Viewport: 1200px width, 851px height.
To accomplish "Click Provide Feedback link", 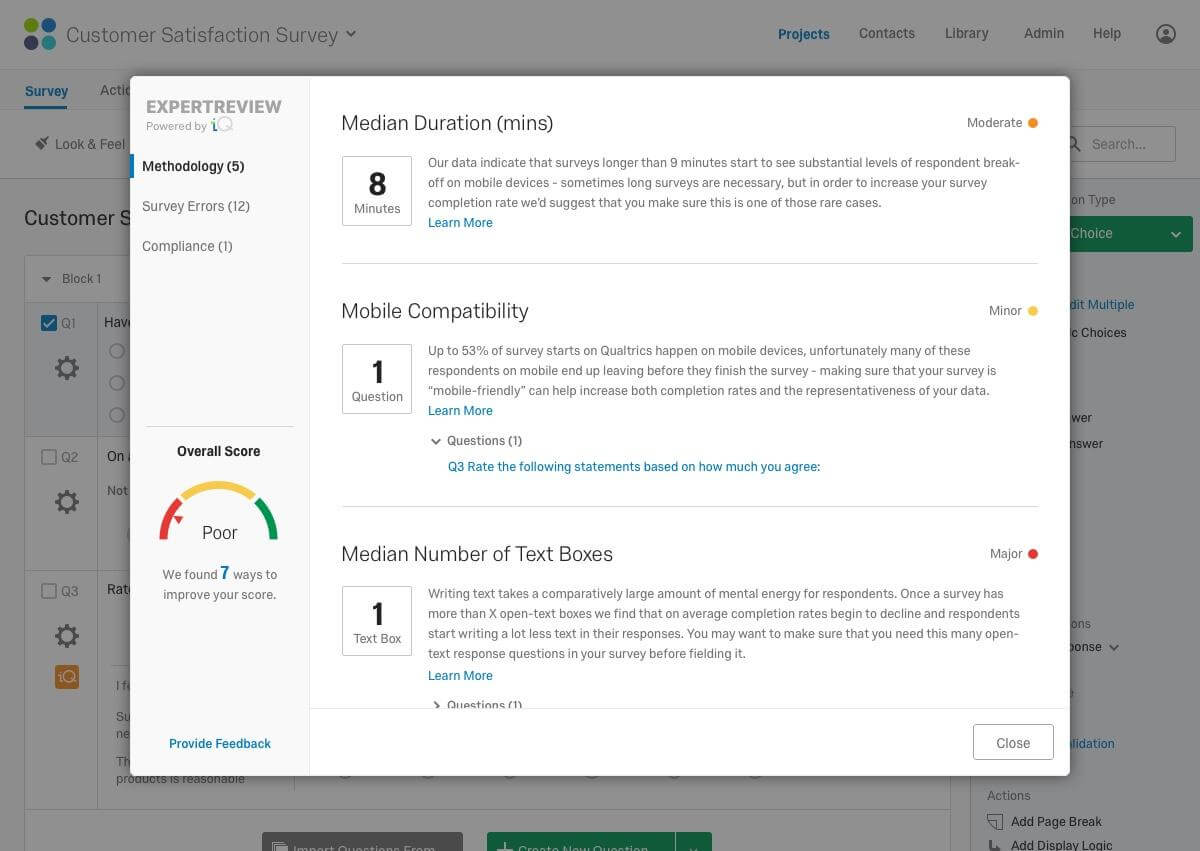I will [220, 743].
